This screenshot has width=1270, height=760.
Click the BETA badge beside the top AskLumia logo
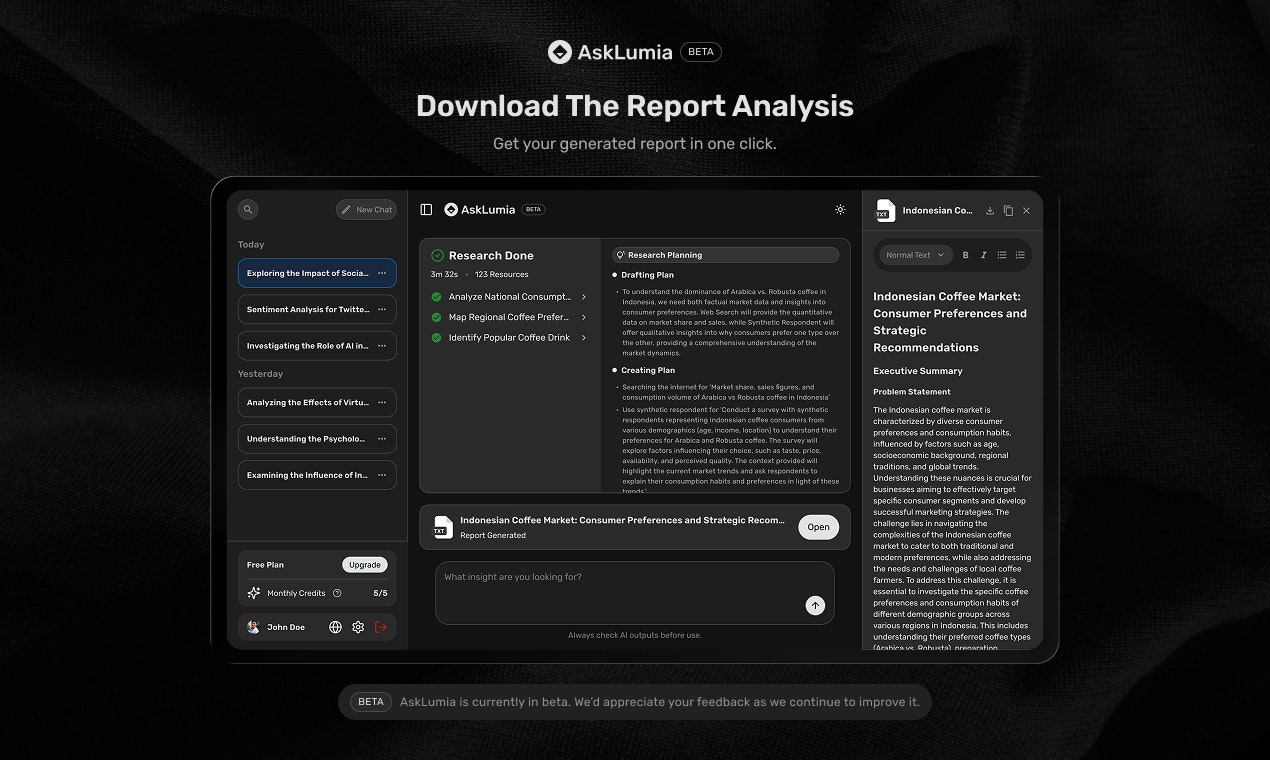(700, 52)
